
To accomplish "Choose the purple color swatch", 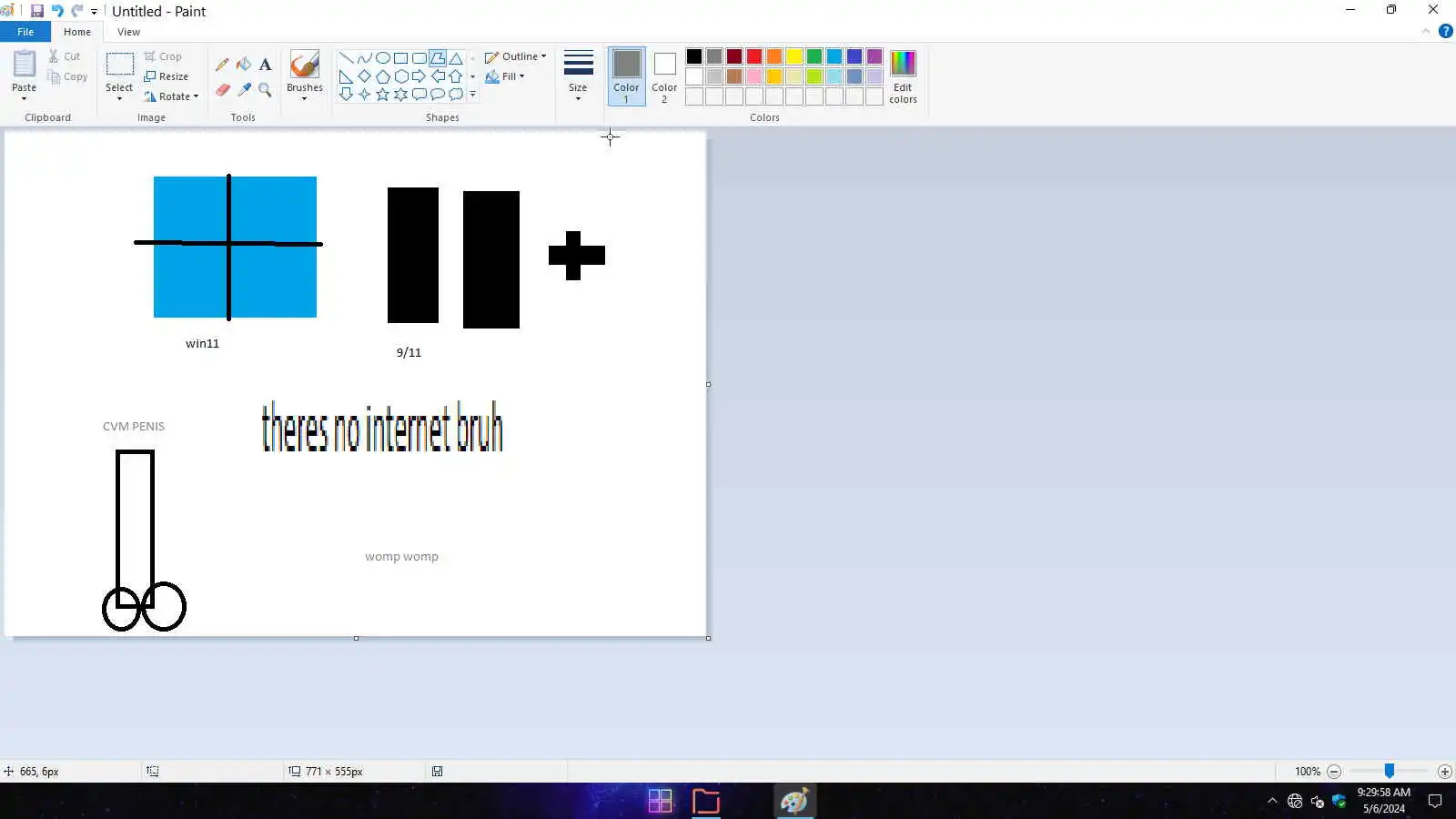I will pos(875,56).
